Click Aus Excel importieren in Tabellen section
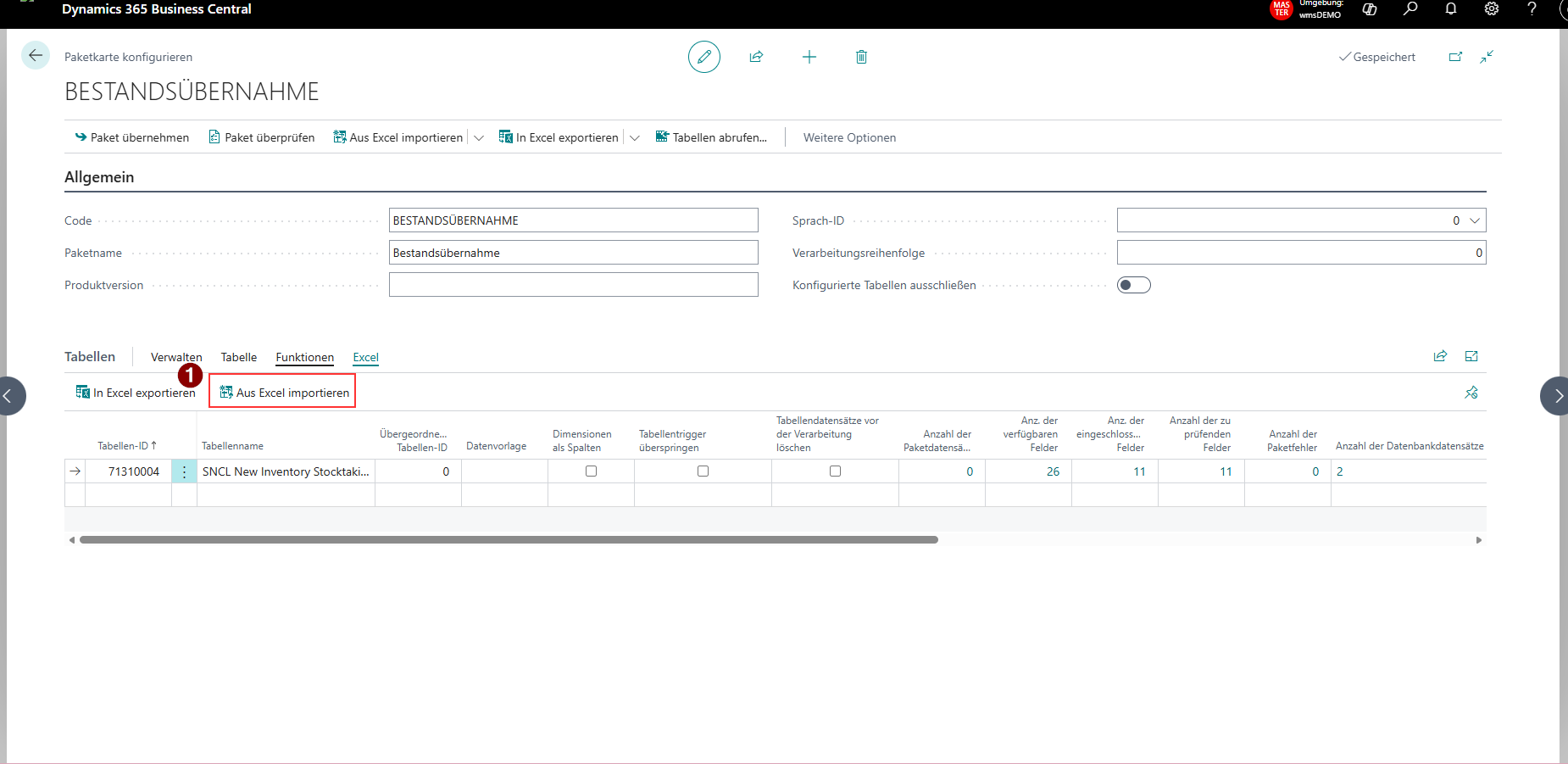This screenshot has height=764, width=1568. pos(284,393)
